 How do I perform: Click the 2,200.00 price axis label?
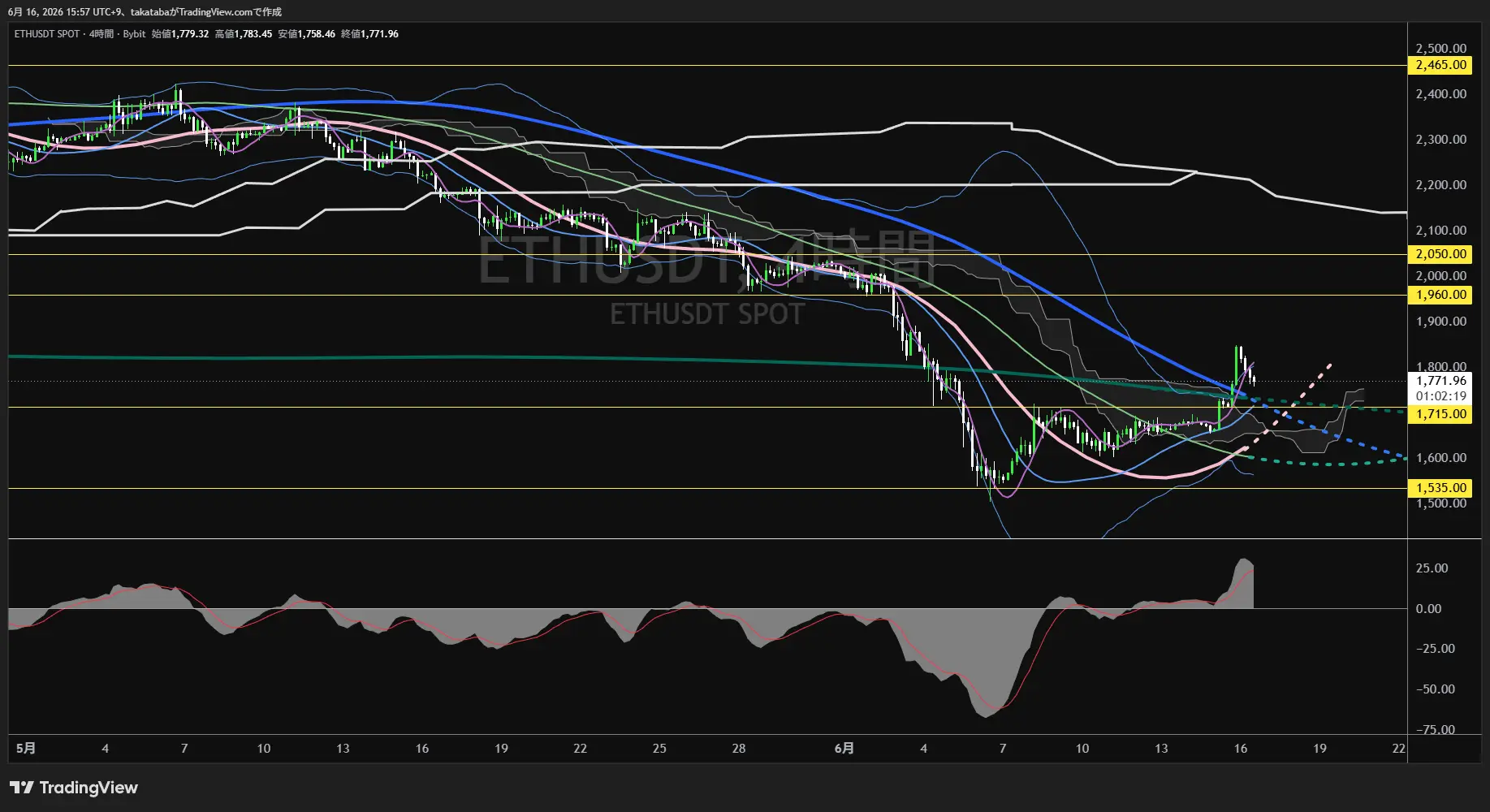pos(1440,185)
